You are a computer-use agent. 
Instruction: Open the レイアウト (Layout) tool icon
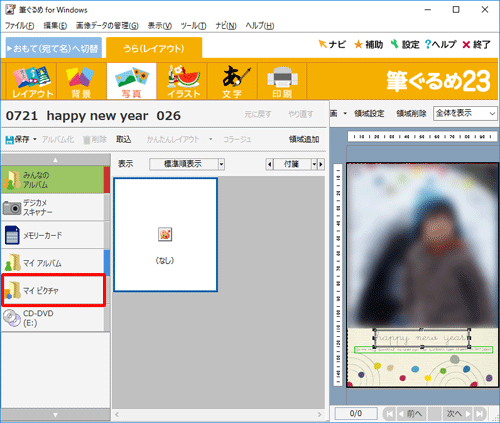[32, 81]
